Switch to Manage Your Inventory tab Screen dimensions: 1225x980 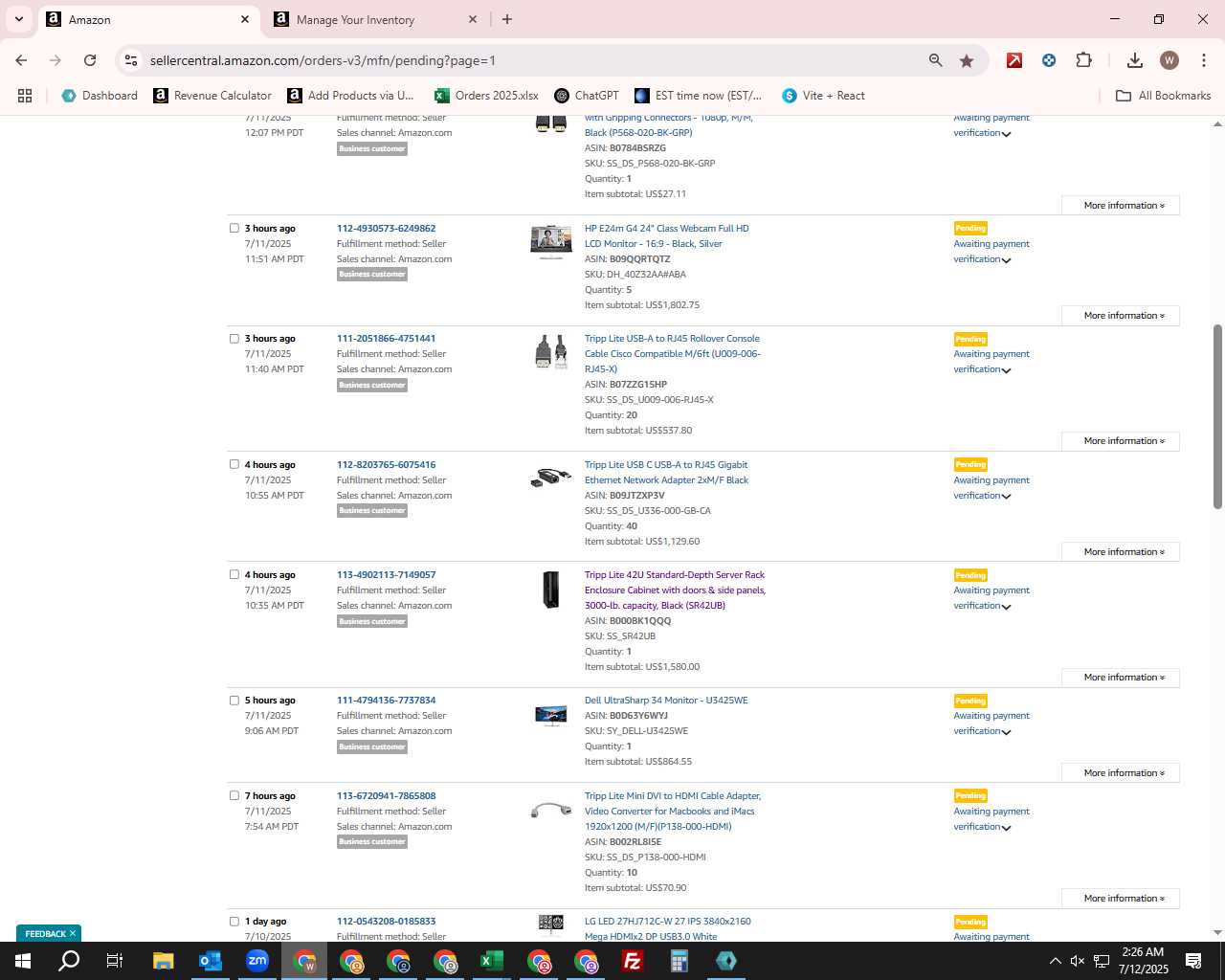click(x=376, y=19)
